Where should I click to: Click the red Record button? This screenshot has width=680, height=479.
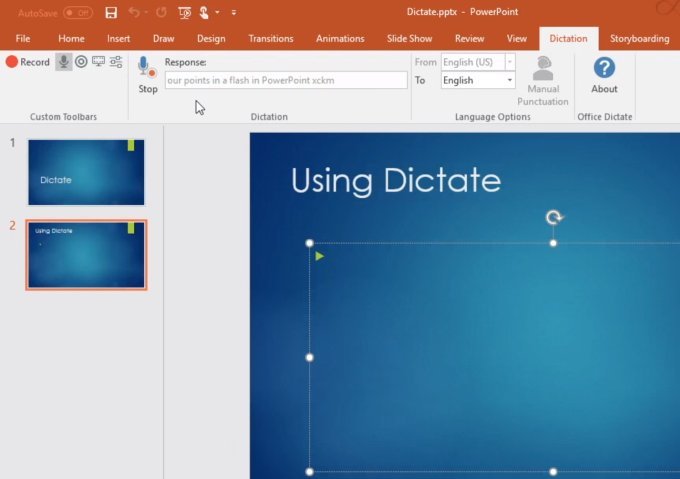click(28, 62)
